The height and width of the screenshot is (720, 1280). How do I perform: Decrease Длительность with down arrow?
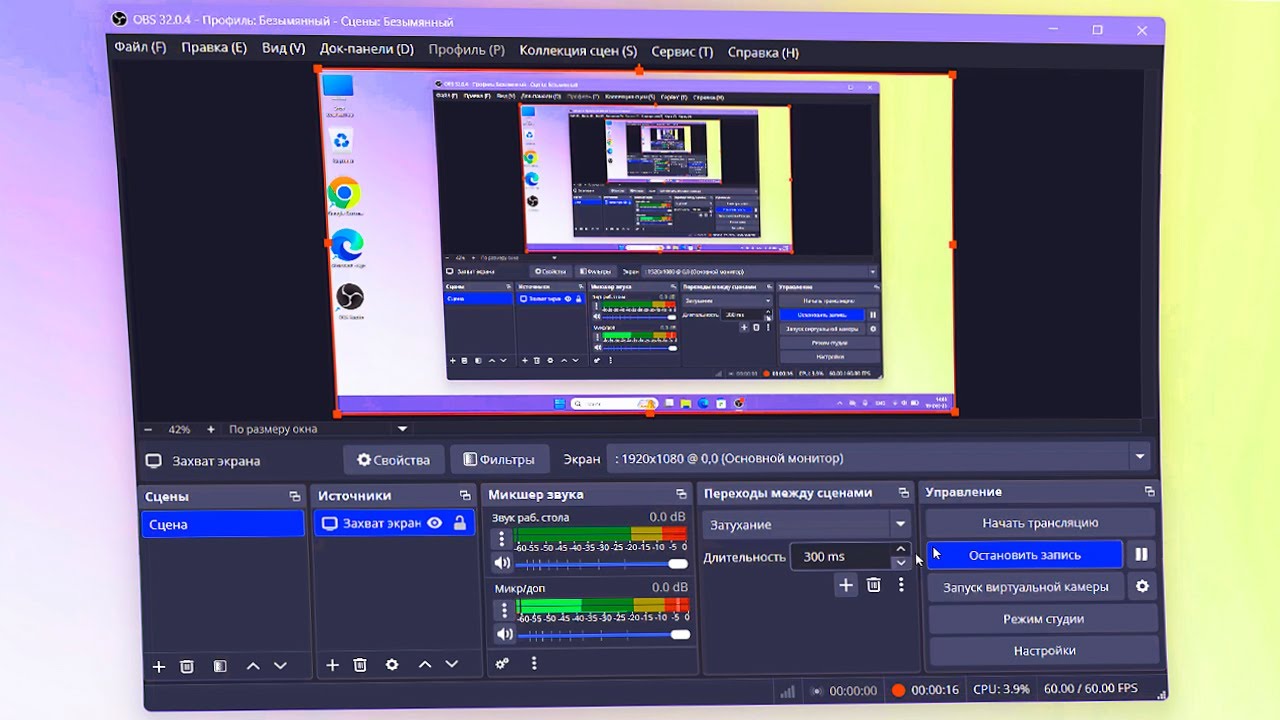click(x=901, y=562)
